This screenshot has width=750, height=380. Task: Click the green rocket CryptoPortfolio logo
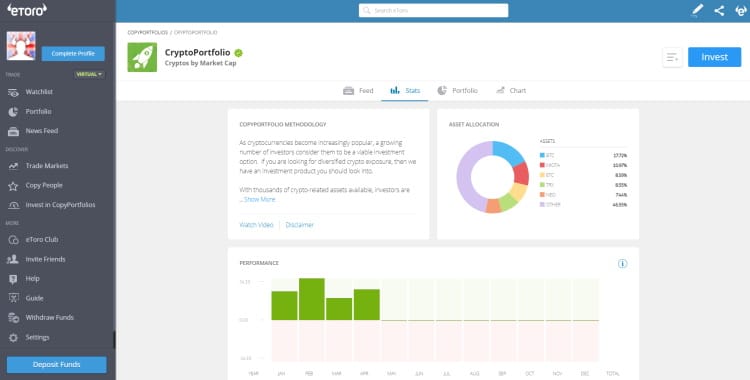(x=142, y=57)
